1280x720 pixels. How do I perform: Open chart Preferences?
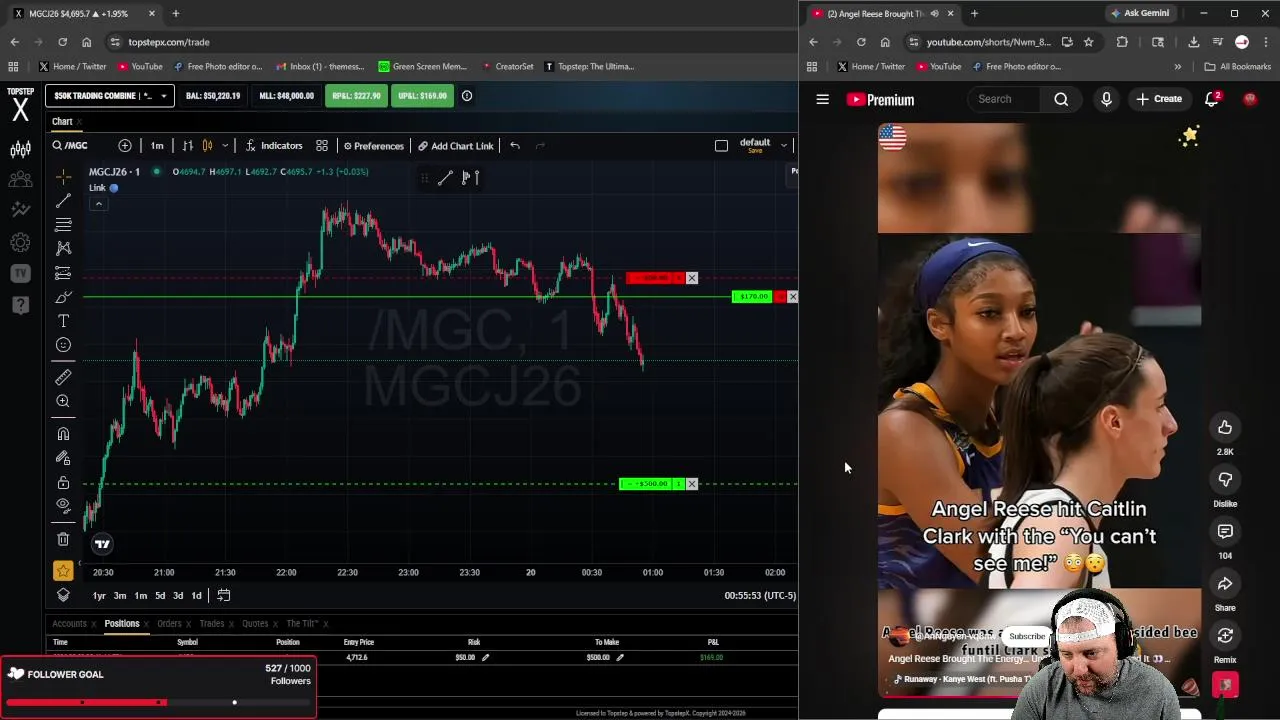(373, 146)
